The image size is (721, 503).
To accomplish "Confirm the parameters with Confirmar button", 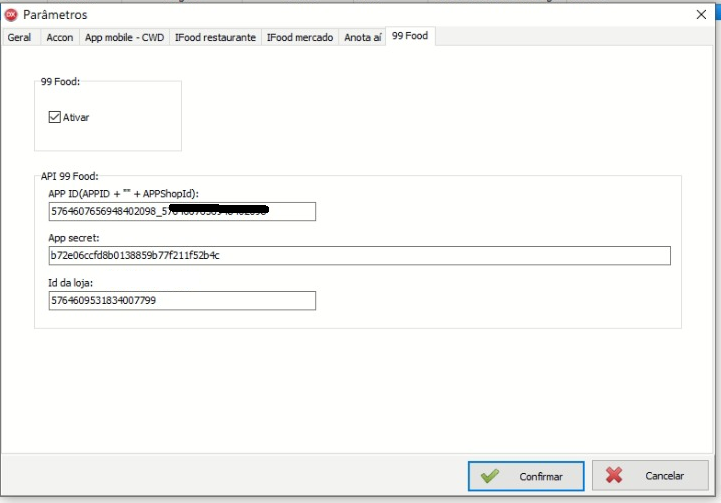I will [x=526, y=476].
